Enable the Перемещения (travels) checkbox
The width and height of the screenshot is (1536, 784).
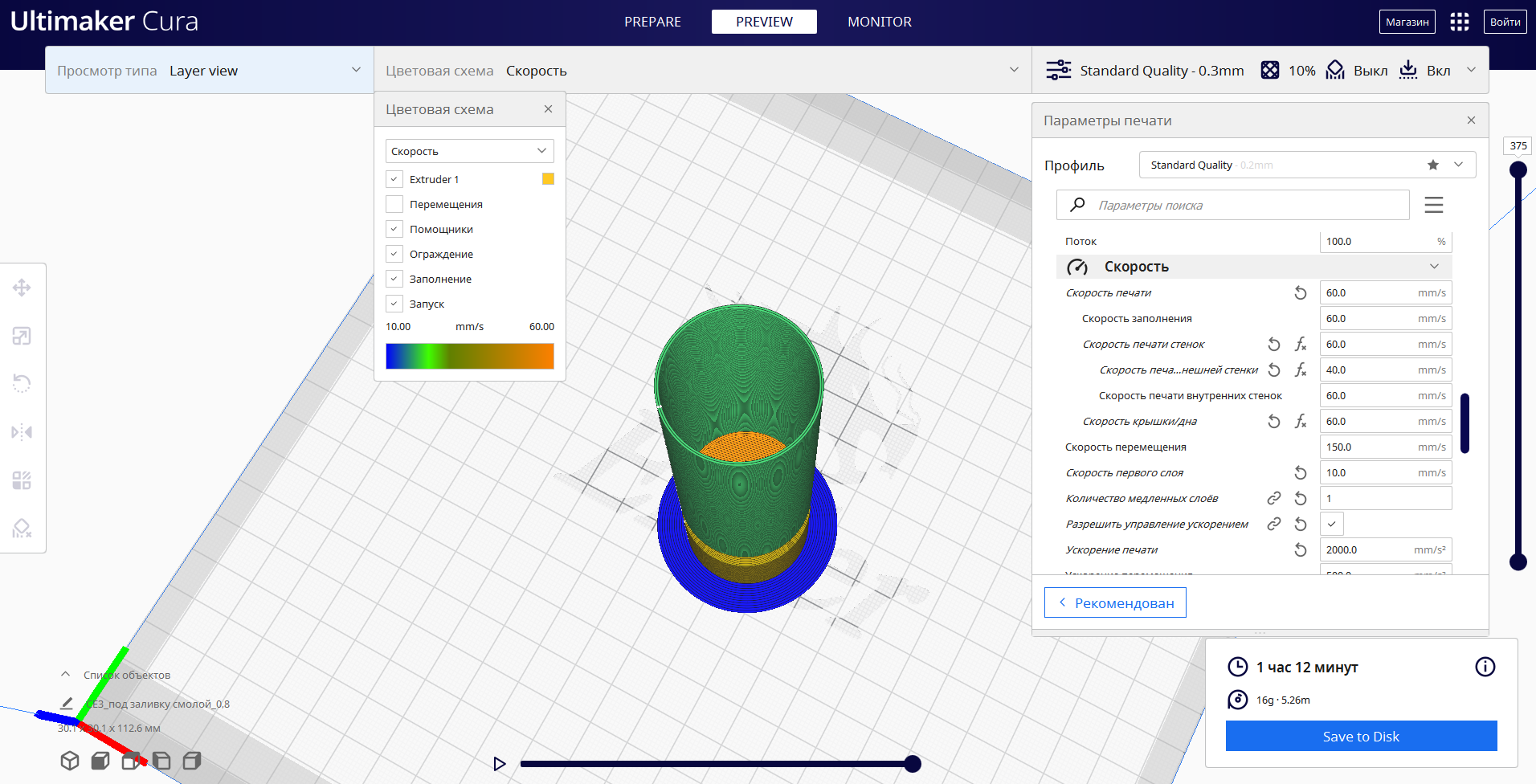tap(394, 204)
